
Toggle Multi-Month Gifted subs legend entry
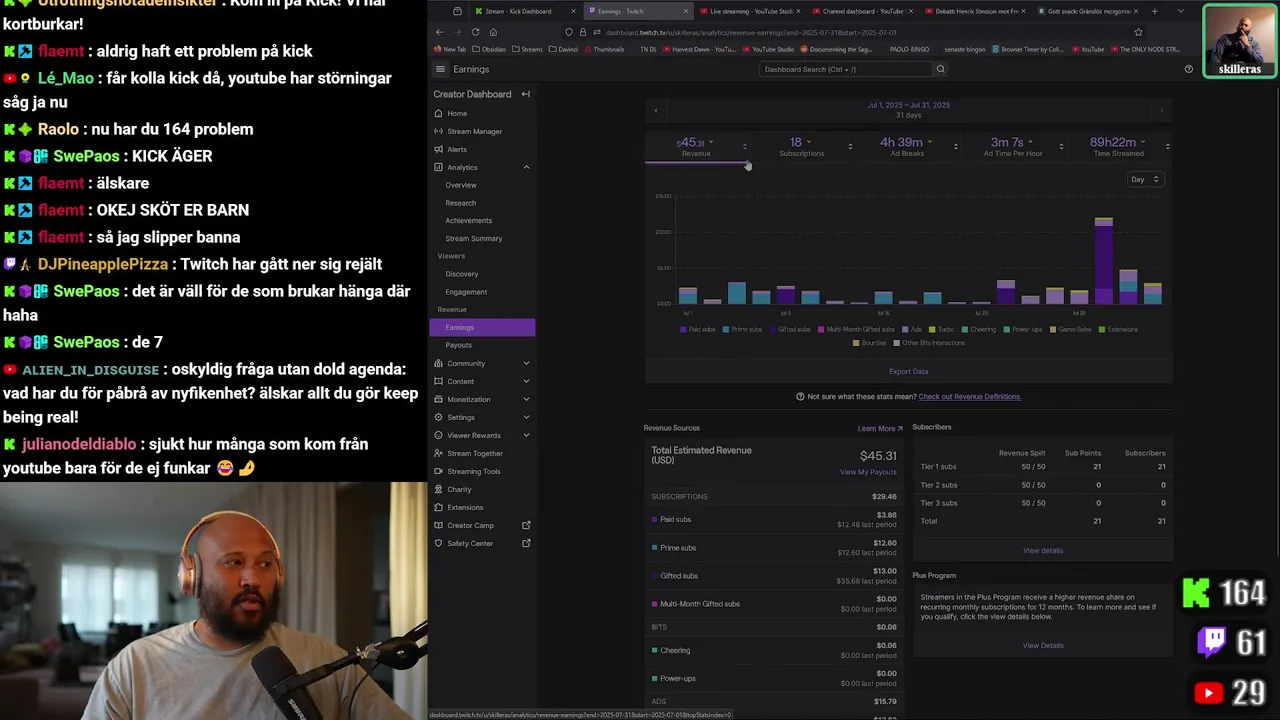[x=856, y=329]
